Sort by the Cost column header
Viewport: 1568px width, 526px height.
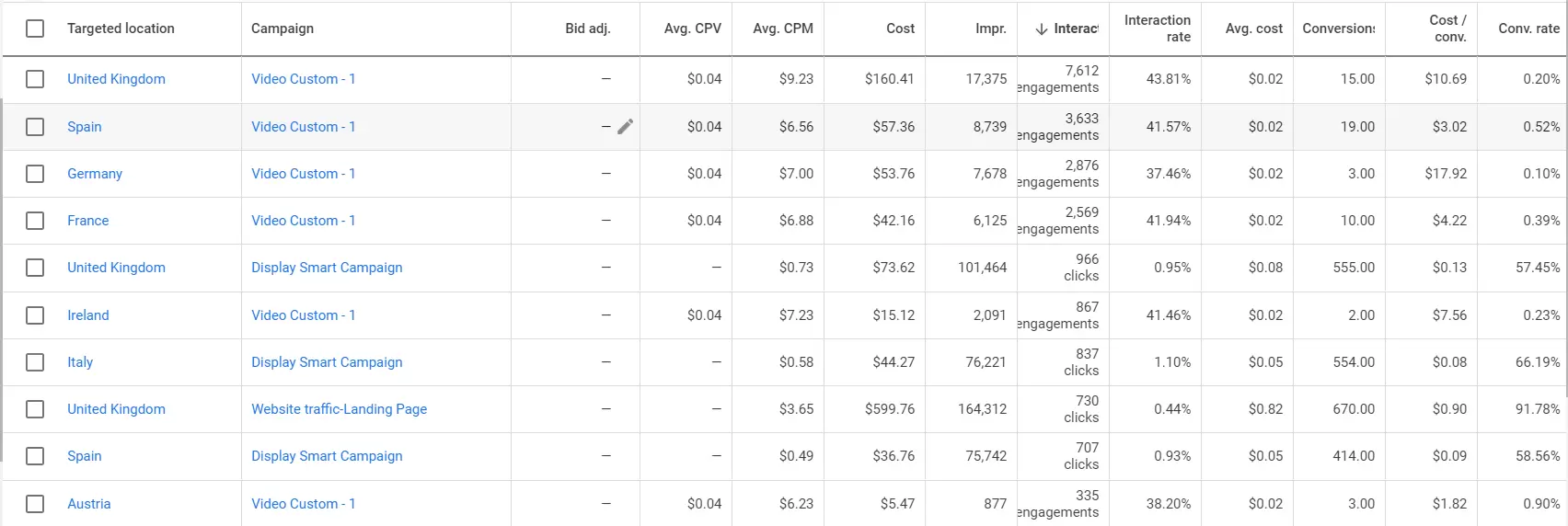tap(900, 29)
